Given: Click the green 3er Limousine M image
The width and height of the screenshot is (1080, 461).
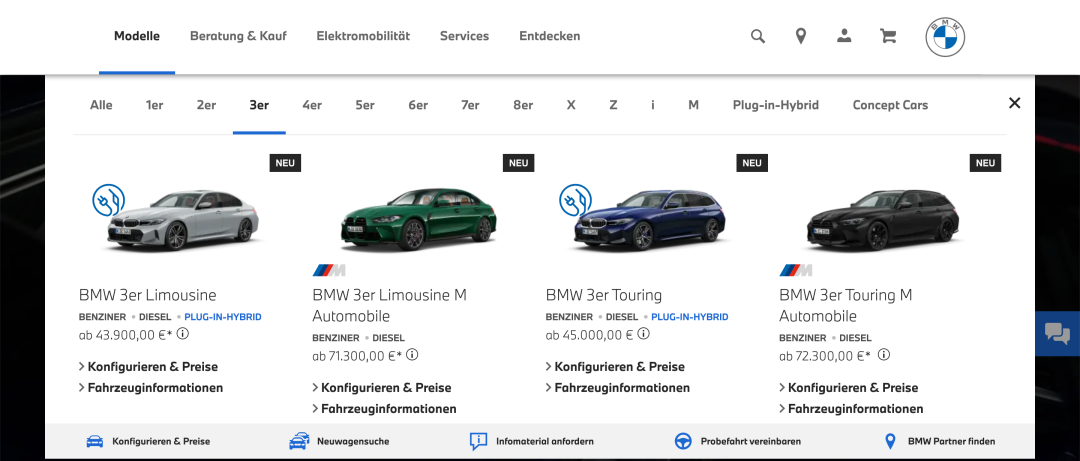Looking at the screenshot, I should tap(418, 219).
